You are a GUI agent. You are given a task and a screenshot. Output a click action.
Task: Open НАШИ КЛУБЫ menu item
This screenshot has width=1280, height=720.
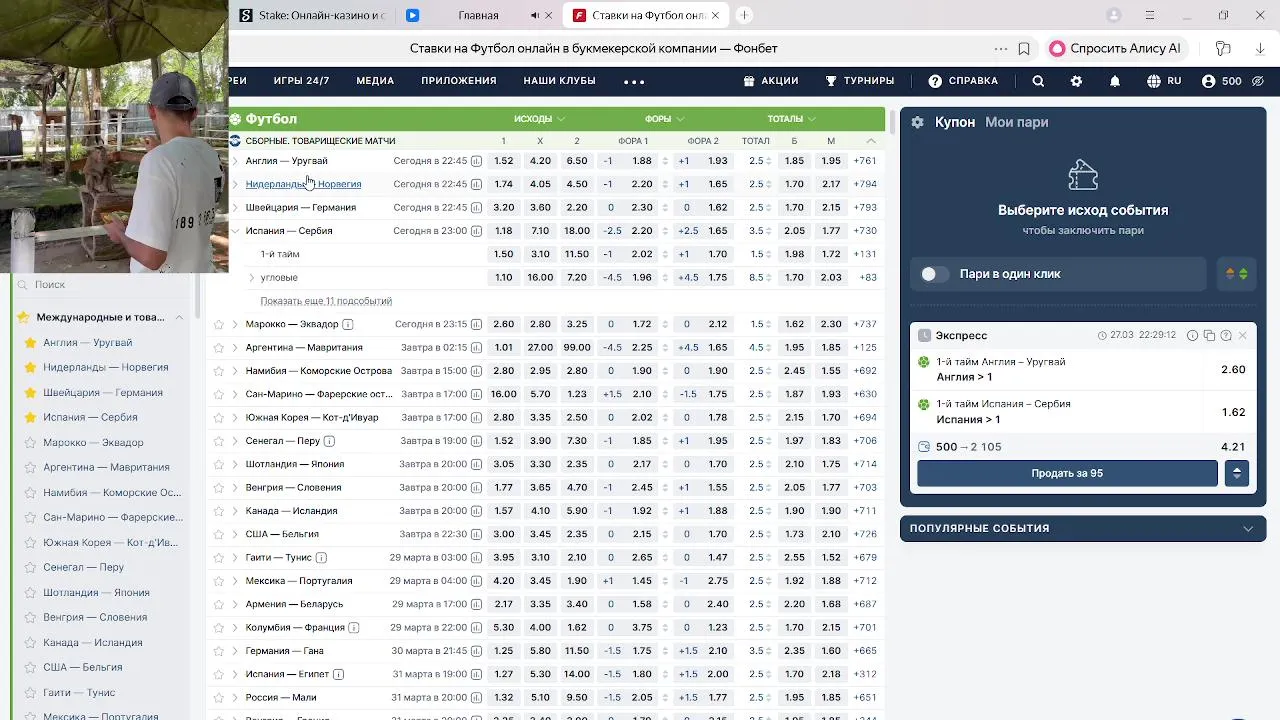click(559, 81)
